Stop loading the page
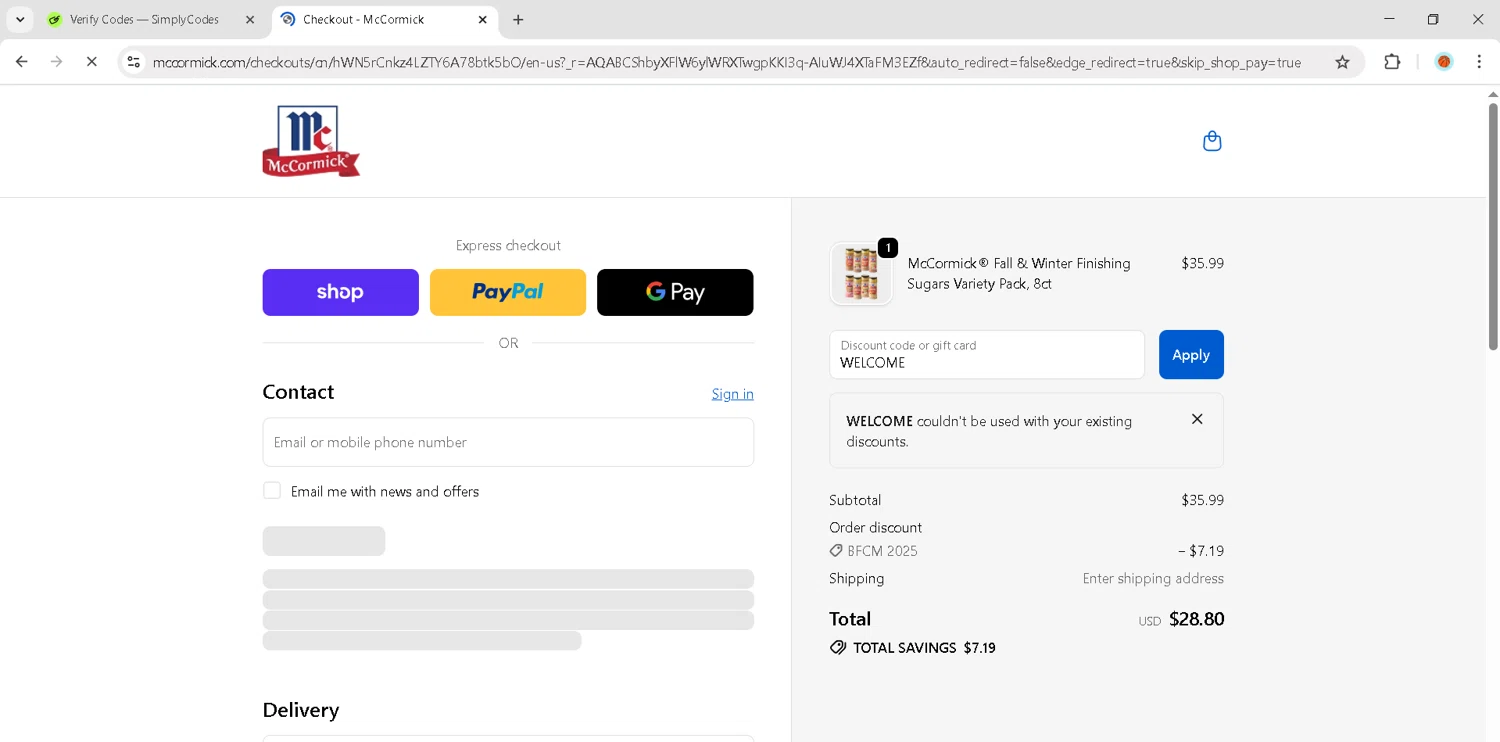This screenshot has height=742, width=1500. [x=91, y=62]
